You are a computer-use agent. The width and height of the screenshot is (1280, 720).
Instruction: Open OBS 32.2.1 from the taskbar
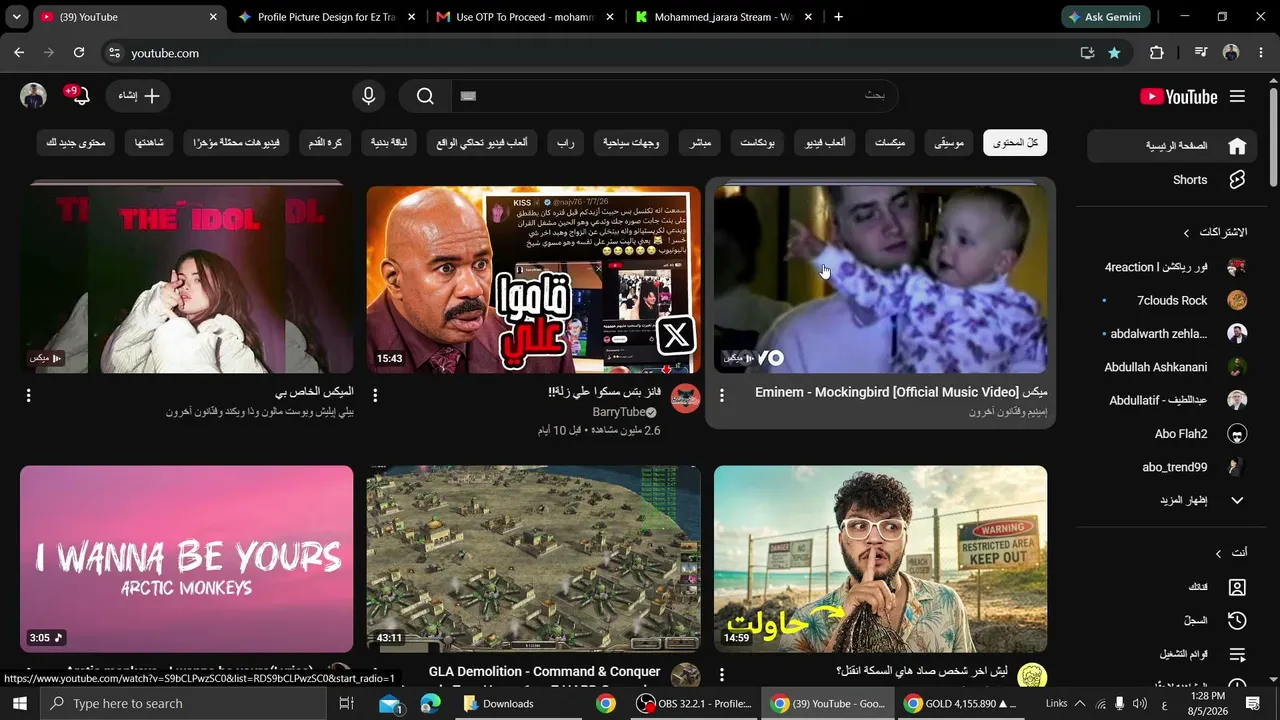point(695,703)
